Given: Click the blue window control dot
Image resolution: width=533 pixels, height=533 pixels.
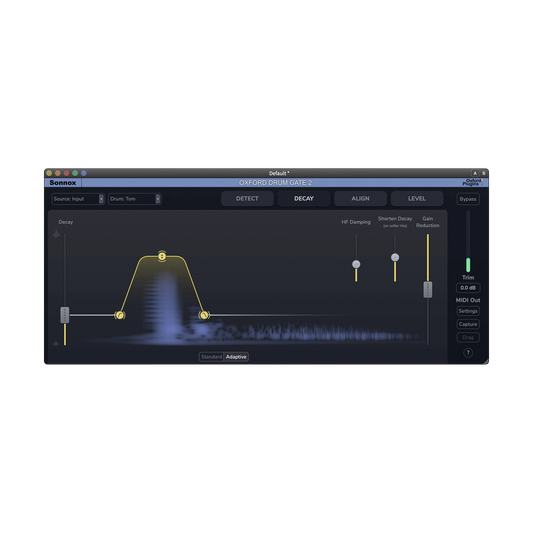Looking at the screenshot, I should pos(84,173).
